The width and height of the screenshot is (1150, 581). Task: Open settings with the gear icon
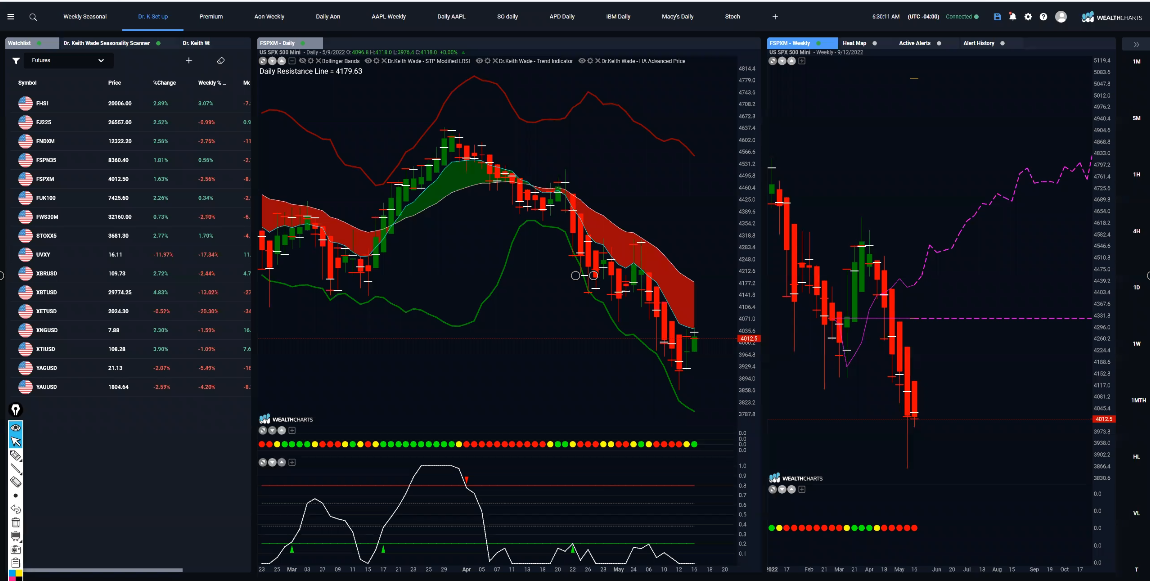pos(1028,17)
